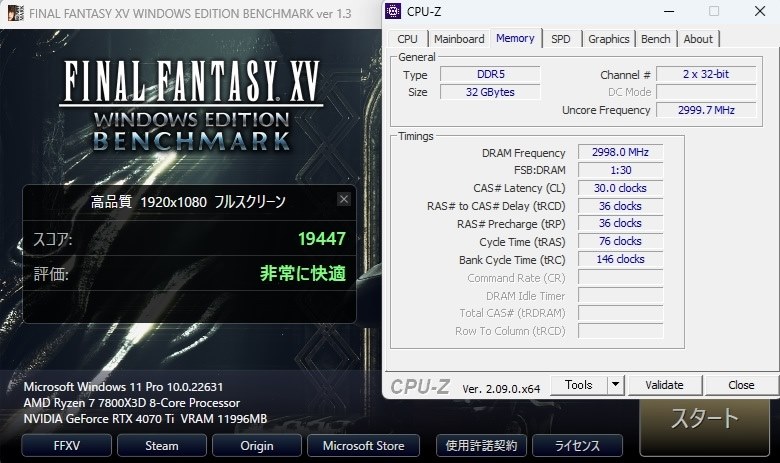This screenshot has height=463, width=780.
Task: Close the CPU-Z window with X
Action: (x=760, y=11)
